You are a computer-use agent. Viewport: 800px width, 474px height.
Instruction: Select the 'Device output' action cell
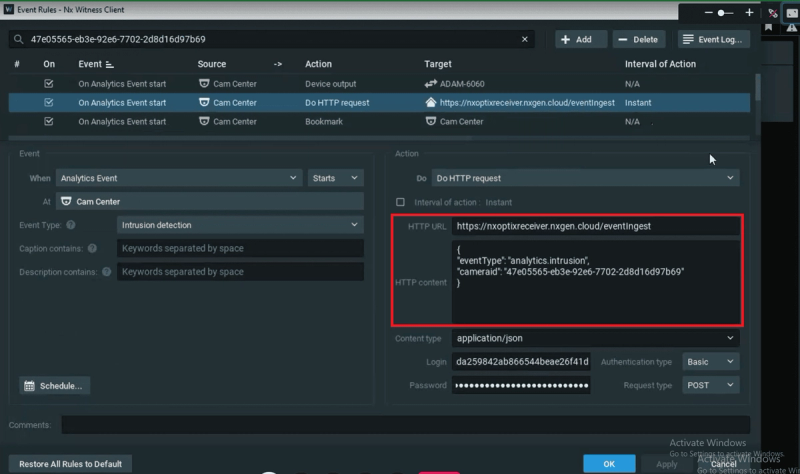pos(331,84)
